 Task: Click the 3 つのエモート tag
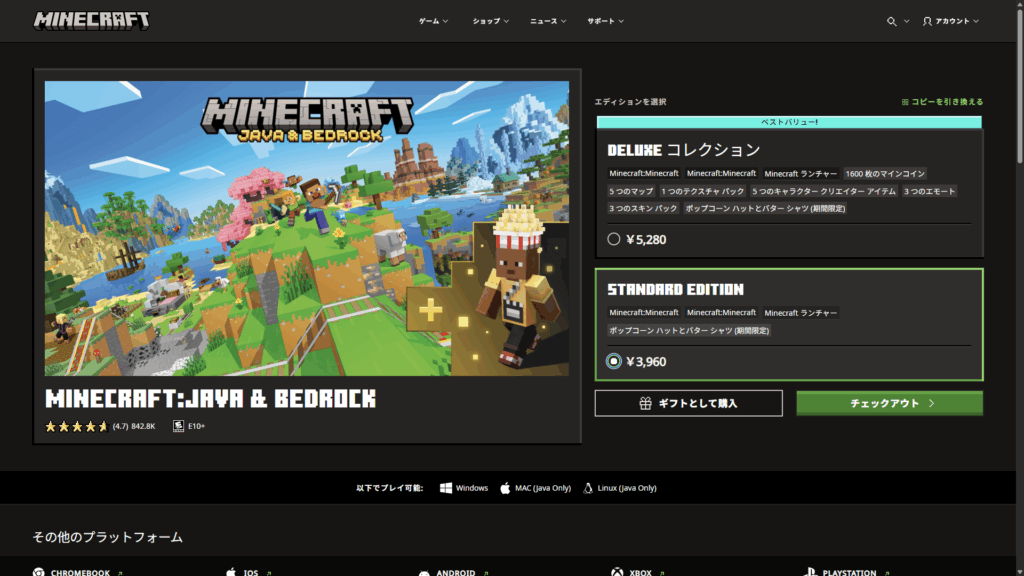click(x=929, y=191)
